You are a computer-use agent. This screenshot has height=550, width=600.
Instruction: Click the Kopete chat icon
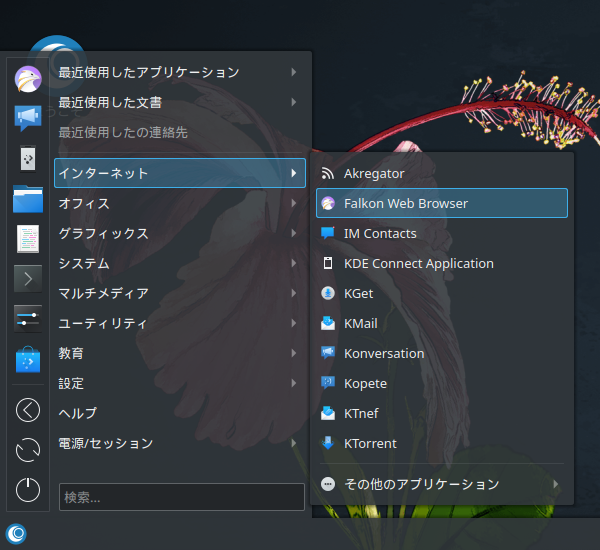click(328, 383)
